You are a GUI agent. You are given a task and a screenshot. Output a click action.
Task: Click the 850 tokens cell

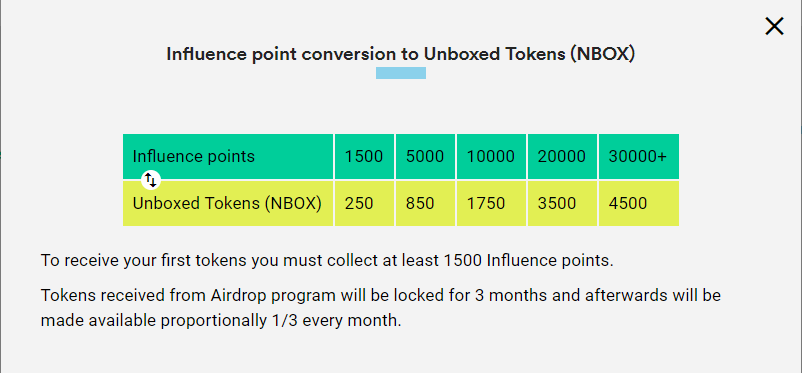pos(425,203)
